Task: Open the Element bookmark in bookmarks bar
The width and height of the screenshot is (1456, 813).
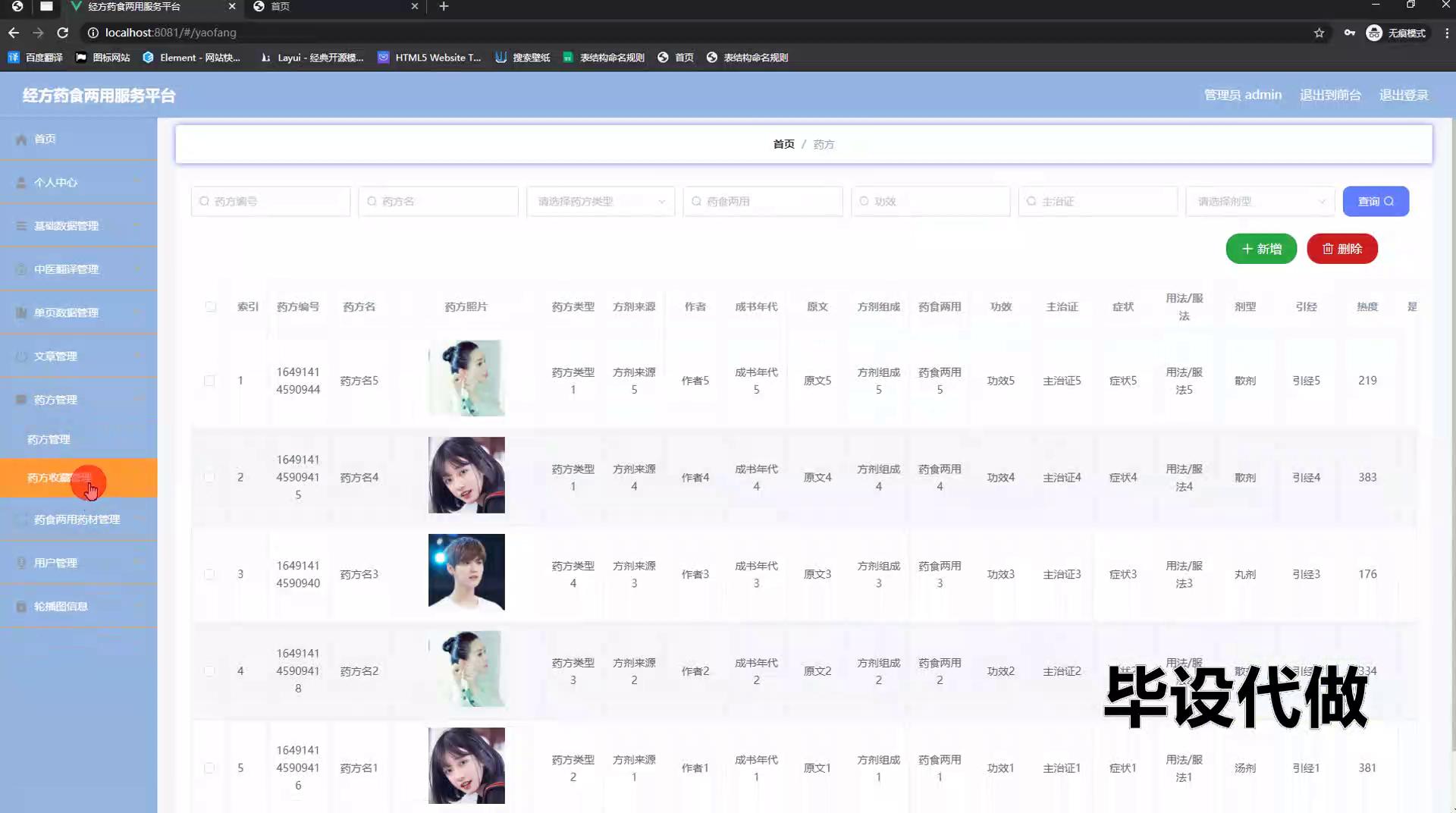Action: (x=191, y=58)
